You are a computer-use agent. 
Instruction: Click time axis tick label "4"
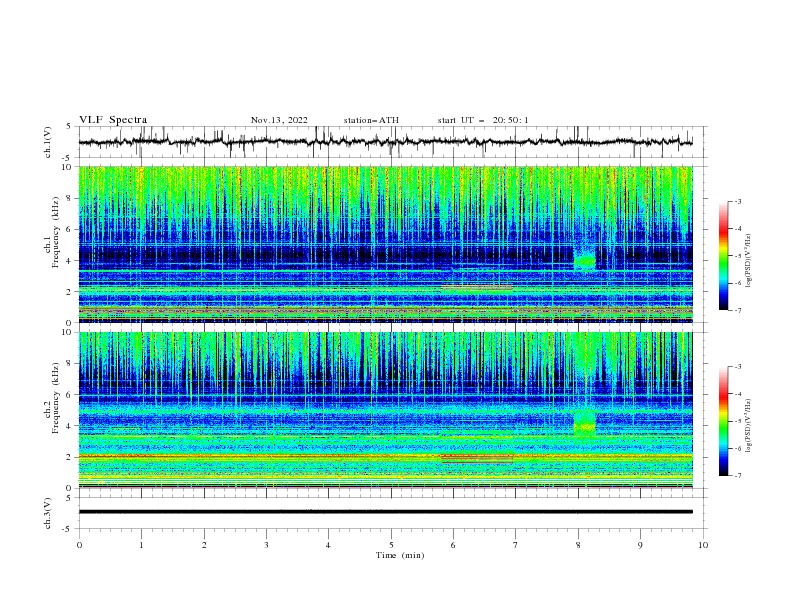point(328,545)
